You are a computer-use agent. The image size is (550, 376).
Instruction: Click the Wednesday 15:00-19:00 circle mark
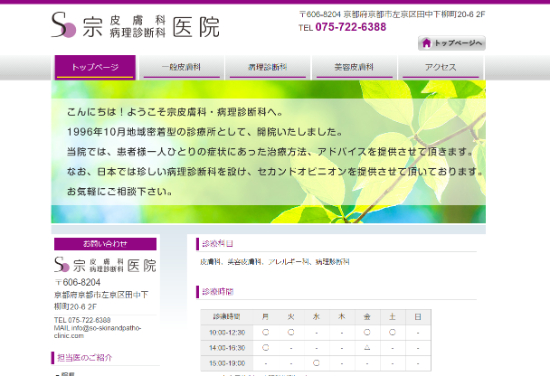pos(316,363)
